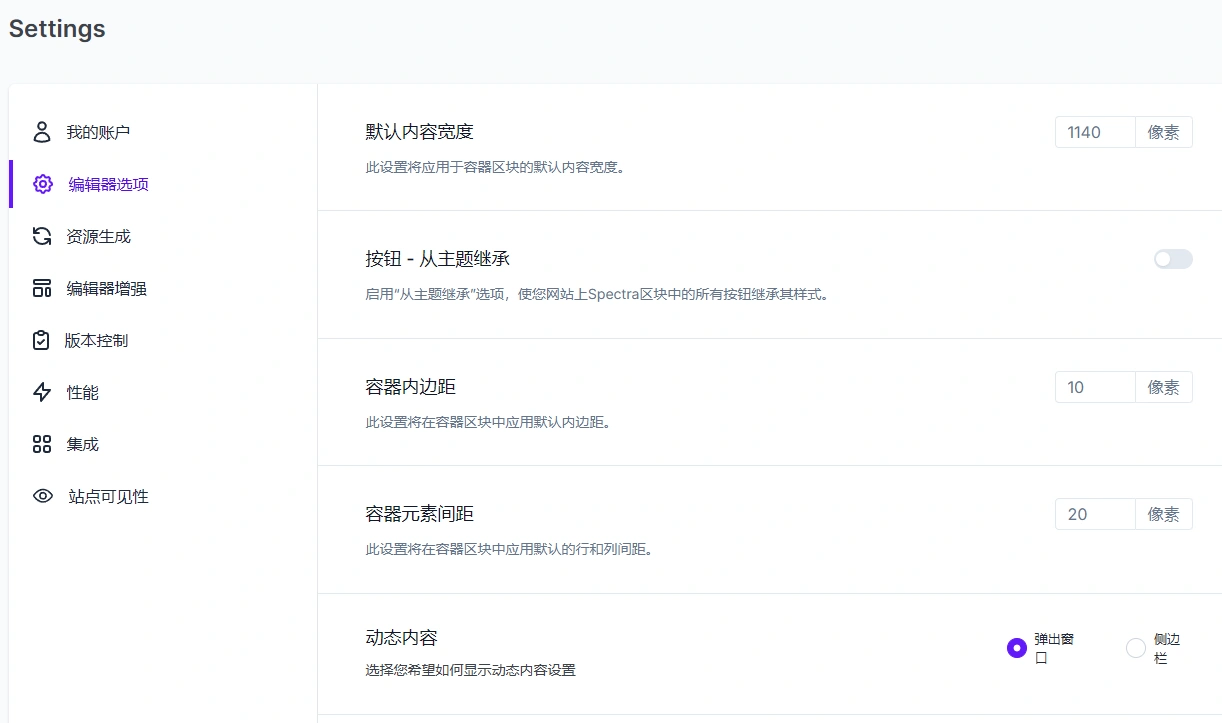Click the 资源生成 regenerate arrows icon
Screen dimensions: 1222x723
tap(41, 236)
